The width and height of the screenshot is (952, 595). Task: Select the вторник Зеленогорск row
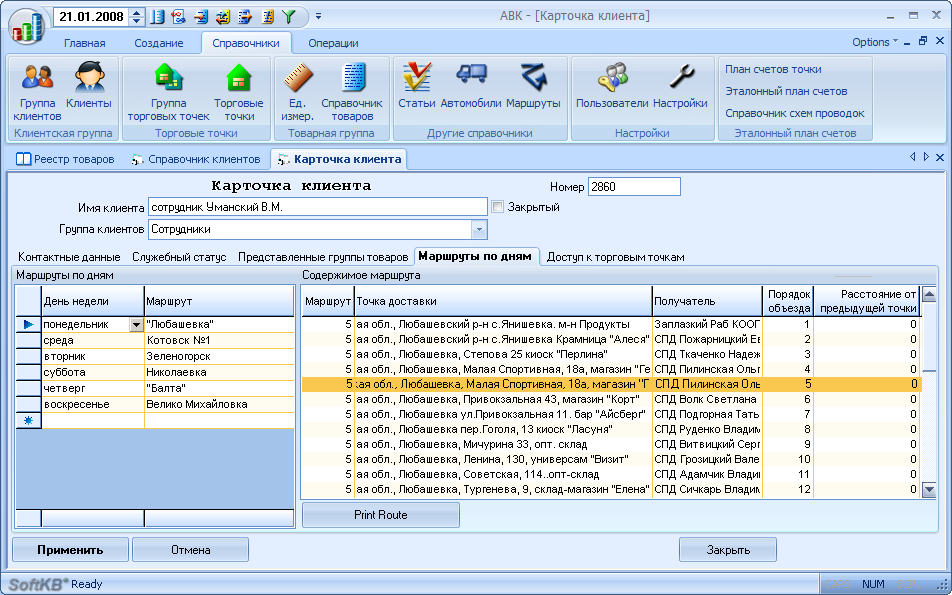coord(155,356)
